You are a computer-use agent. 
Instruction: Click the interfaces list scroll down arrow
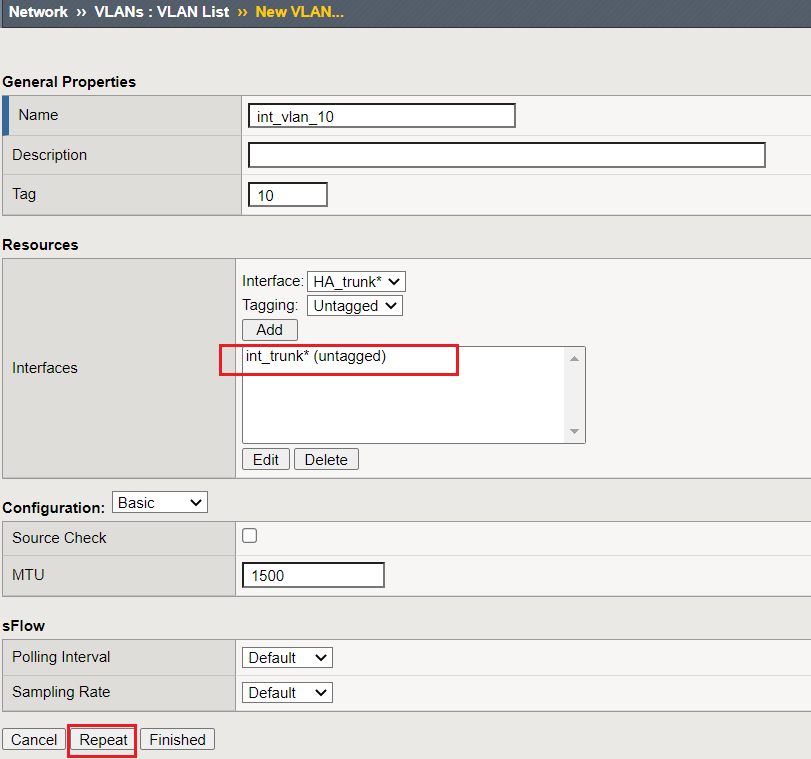tap(574, 431)
